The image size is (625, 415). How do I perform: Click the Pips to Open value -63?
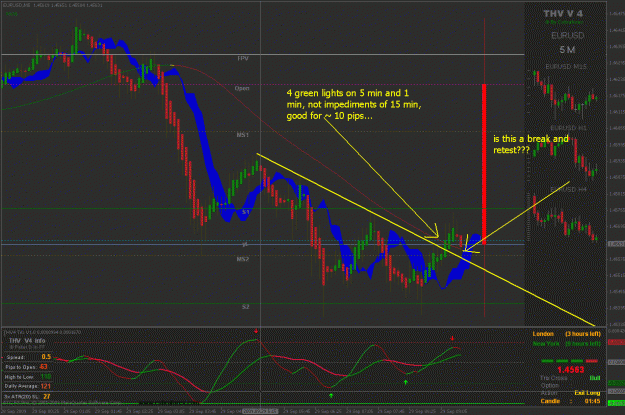pos(43,367)
